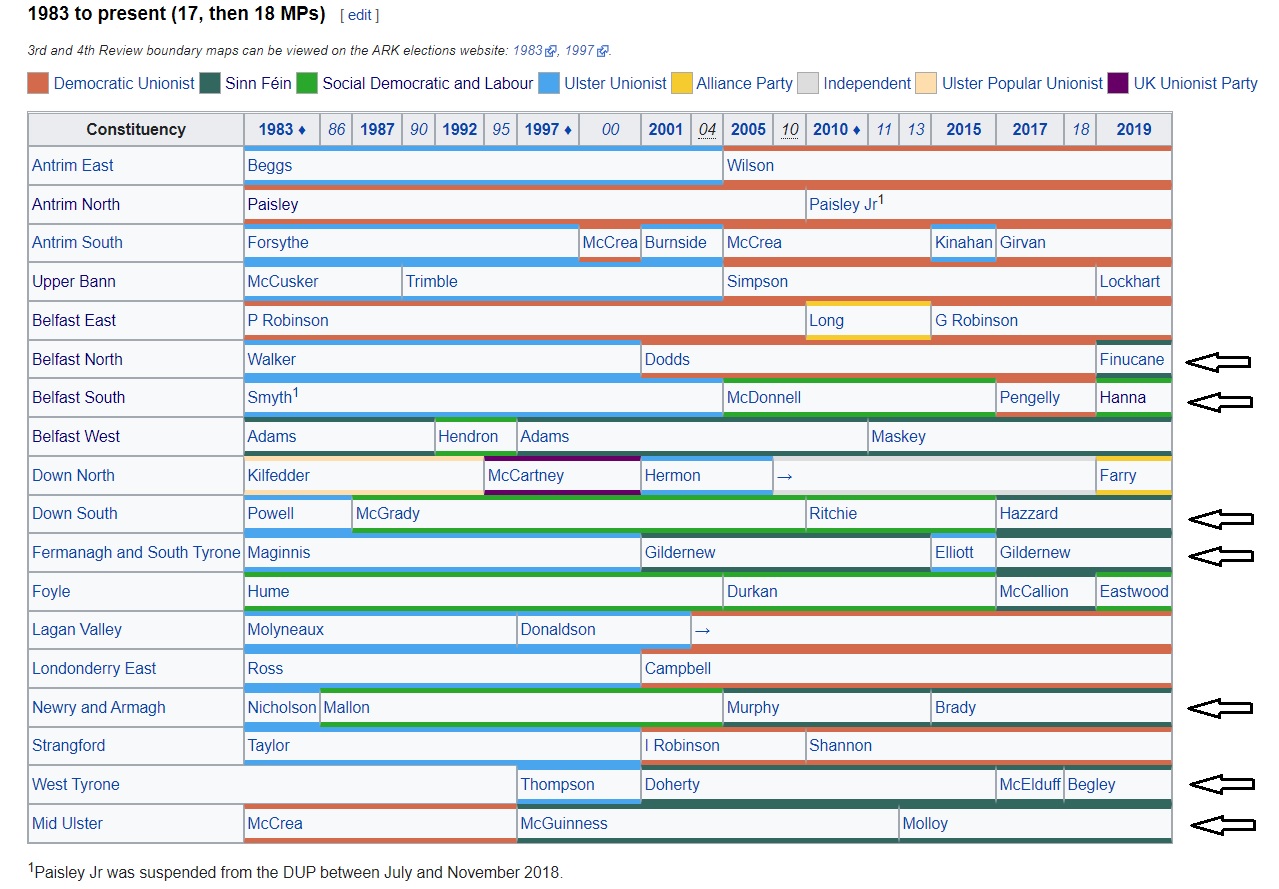The image size is (1279, 889).
Task: Click the orange Democratic Unionist legend swatch
Action: pyautogui.click(x=38, y=83)
